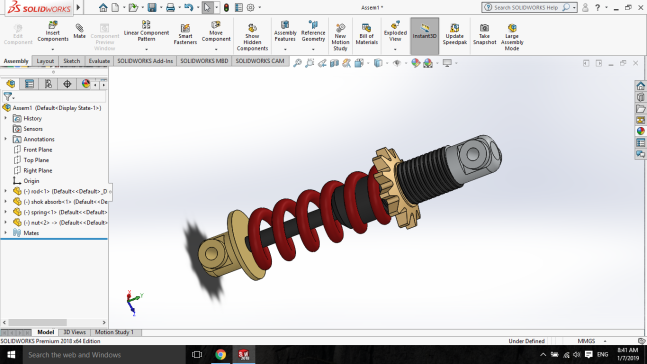Open the Options gear icon
The width and height of the screenshot is (647, 364).
[x=250, y=7]
